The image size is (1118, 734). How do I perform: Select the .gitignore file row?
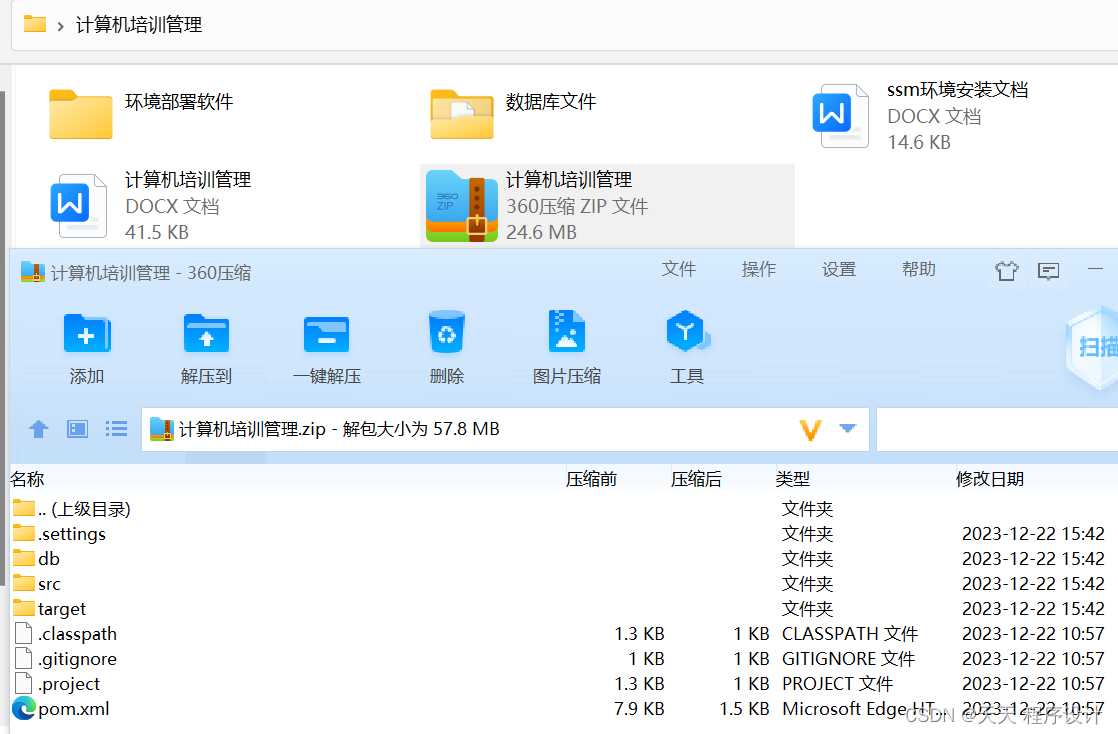pos(563,658)
